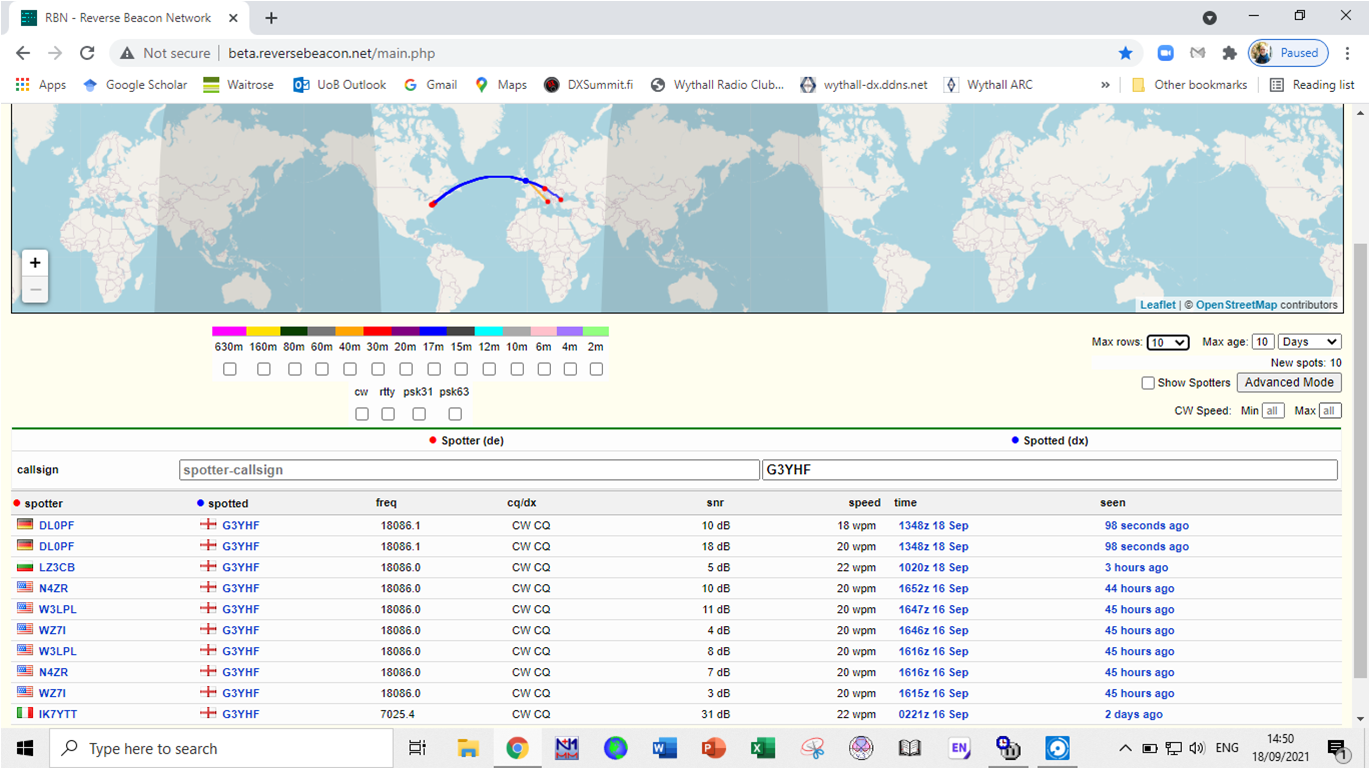Expand the hidden bookmarks overflow chevron

pyautogui.click(x=1105, y=85)
